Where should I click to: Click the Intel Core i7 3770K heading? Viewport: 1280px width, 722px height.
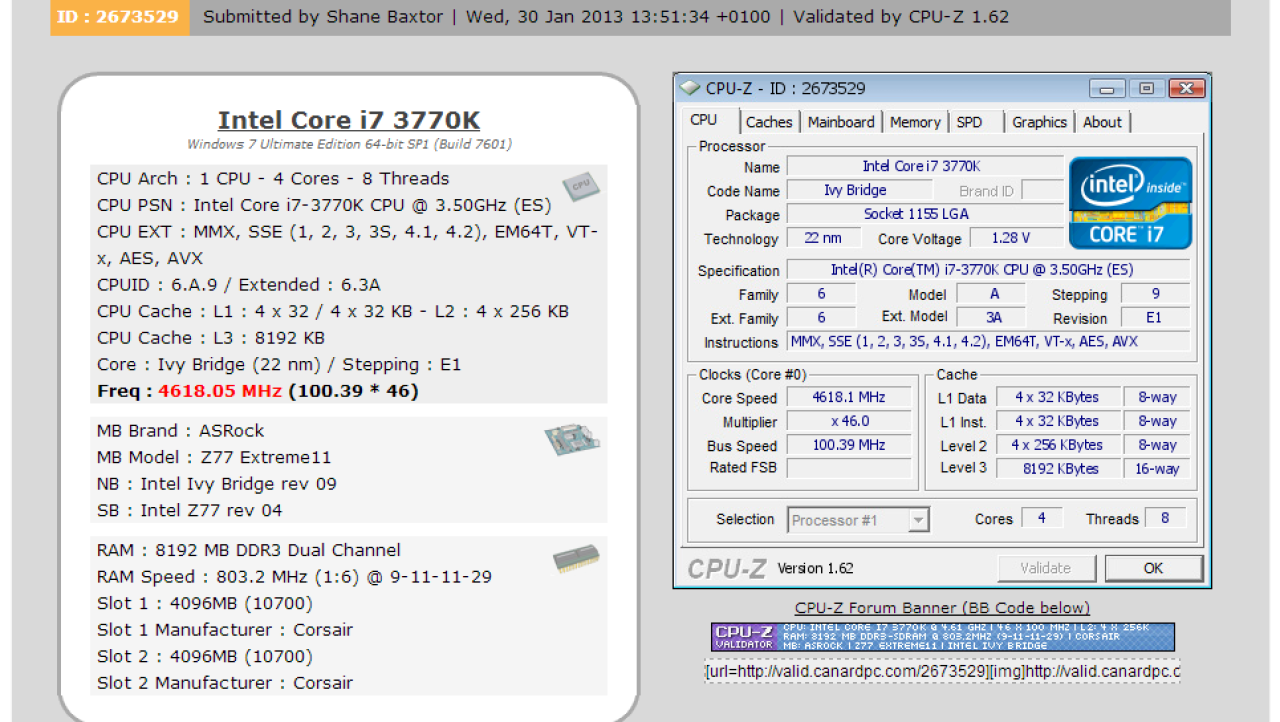coord(349,120)
